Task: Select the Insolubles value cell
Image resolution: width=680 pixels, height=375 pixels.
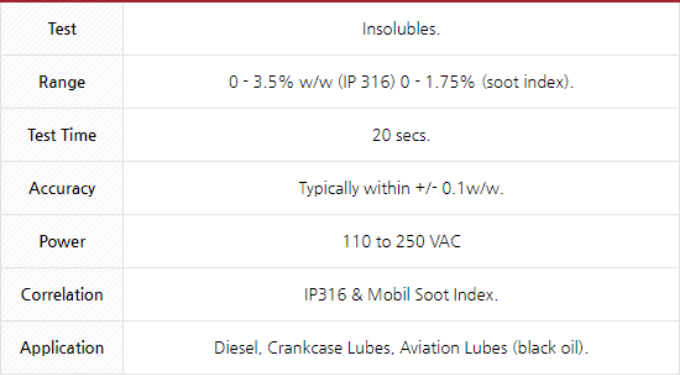Action: [x=401, y=29]
